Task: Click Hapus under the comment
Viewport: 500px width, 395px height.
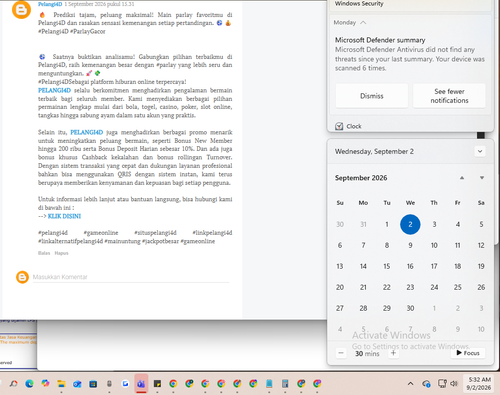Action: coord(61,253)
